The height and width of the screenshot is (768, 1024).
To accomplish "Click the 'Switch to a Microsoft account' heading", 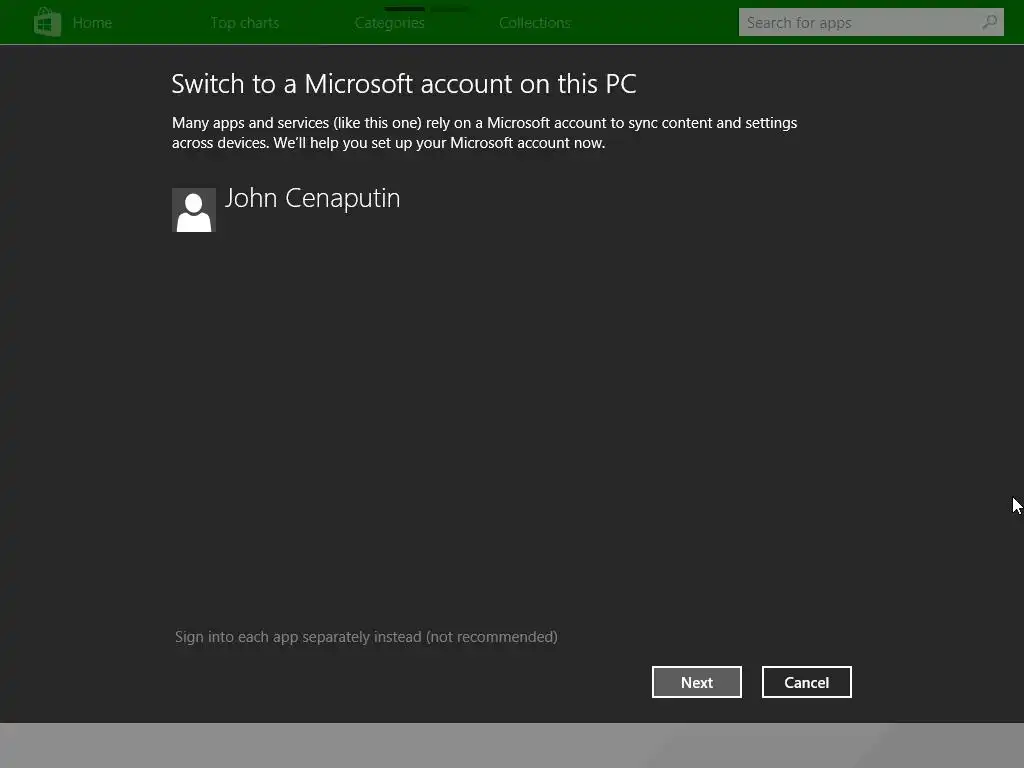I will tap(404, 84).
